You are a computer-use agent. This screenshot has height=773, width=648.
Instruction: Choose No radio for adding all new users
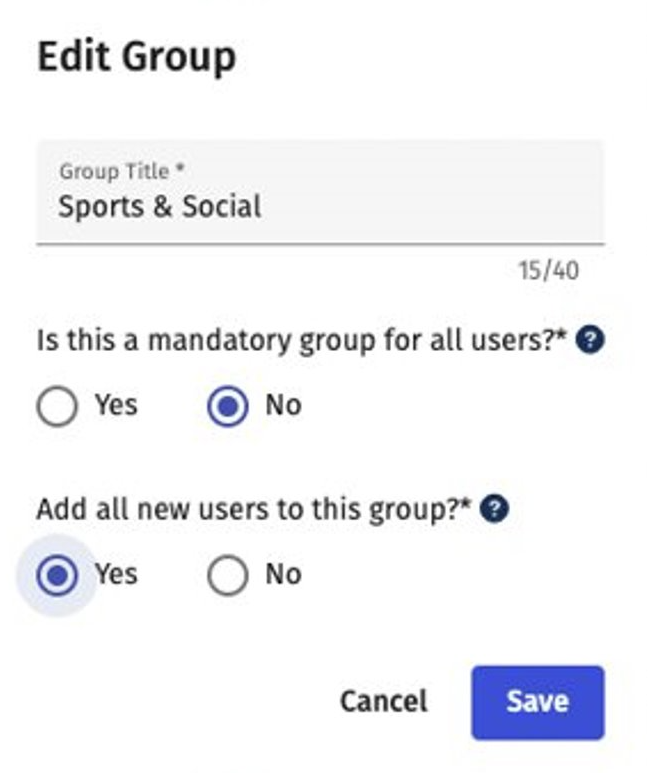227,576
